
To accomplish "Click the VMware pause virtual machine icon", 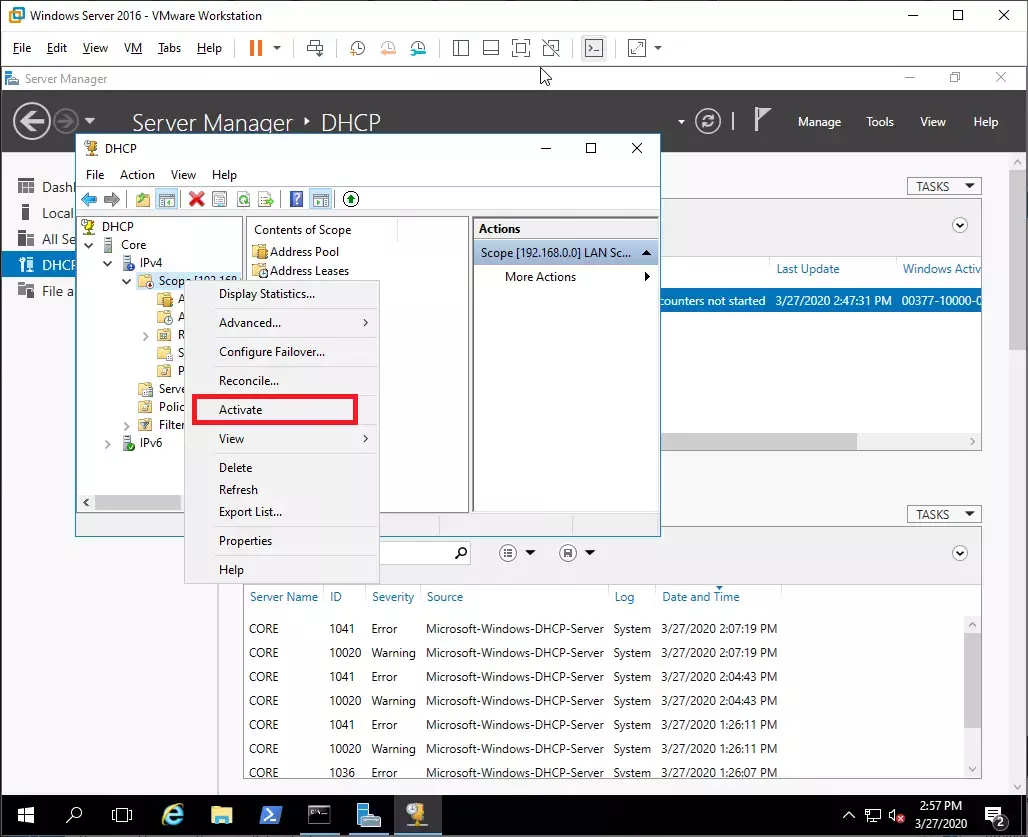I will [256, 48].
